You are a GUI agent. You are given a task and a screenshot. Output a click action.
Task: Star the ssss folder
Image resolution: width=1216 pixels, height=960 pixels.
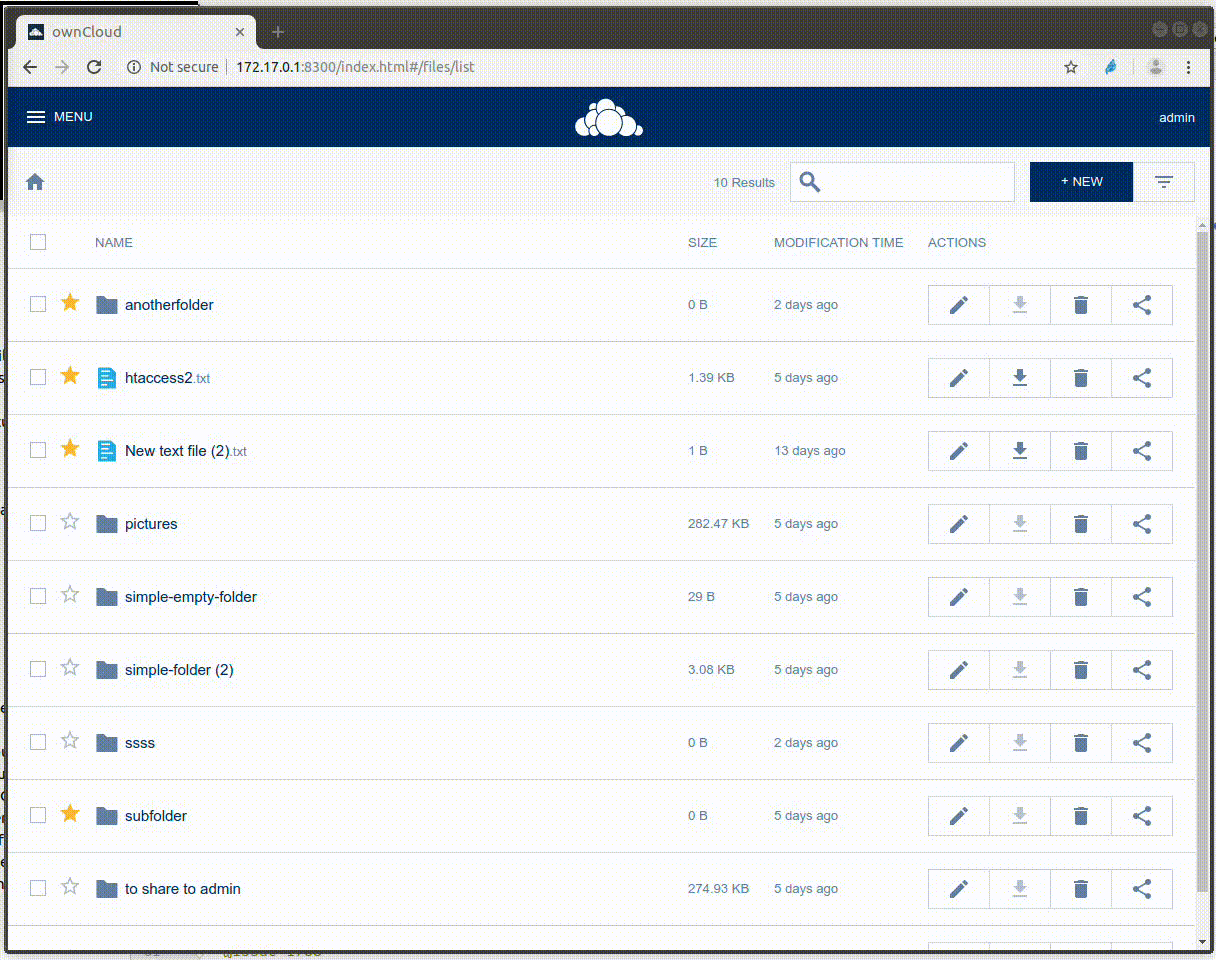click(70, 740)
